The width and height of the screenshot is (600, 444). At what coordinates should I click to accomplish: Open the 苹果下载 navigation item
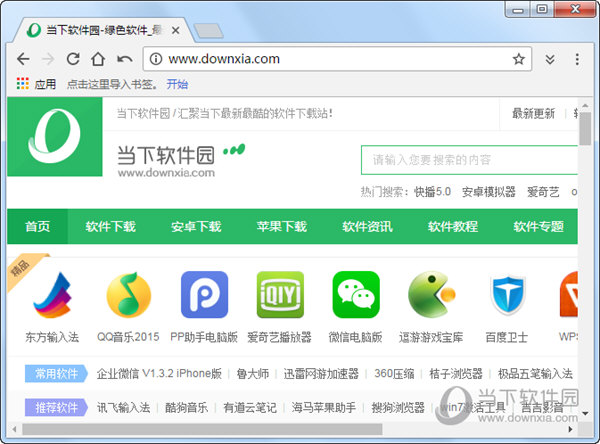[x=282, y=227]
